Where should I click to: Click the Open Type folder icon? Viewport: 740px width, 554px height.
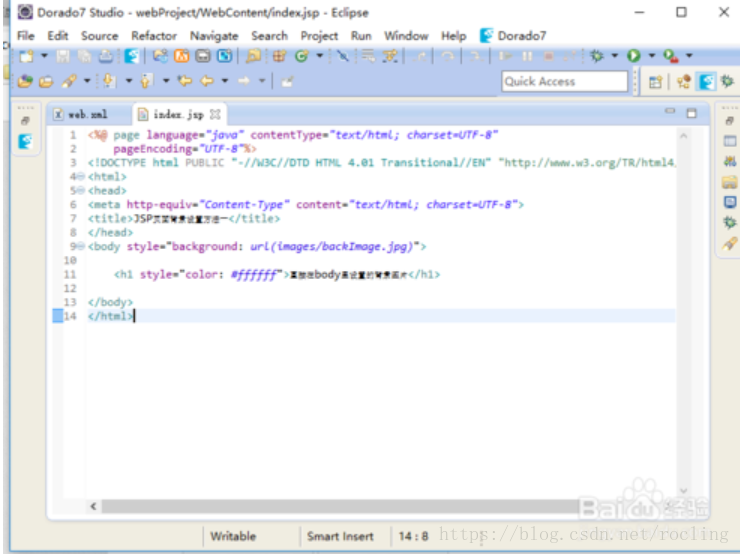pos(253,56)
